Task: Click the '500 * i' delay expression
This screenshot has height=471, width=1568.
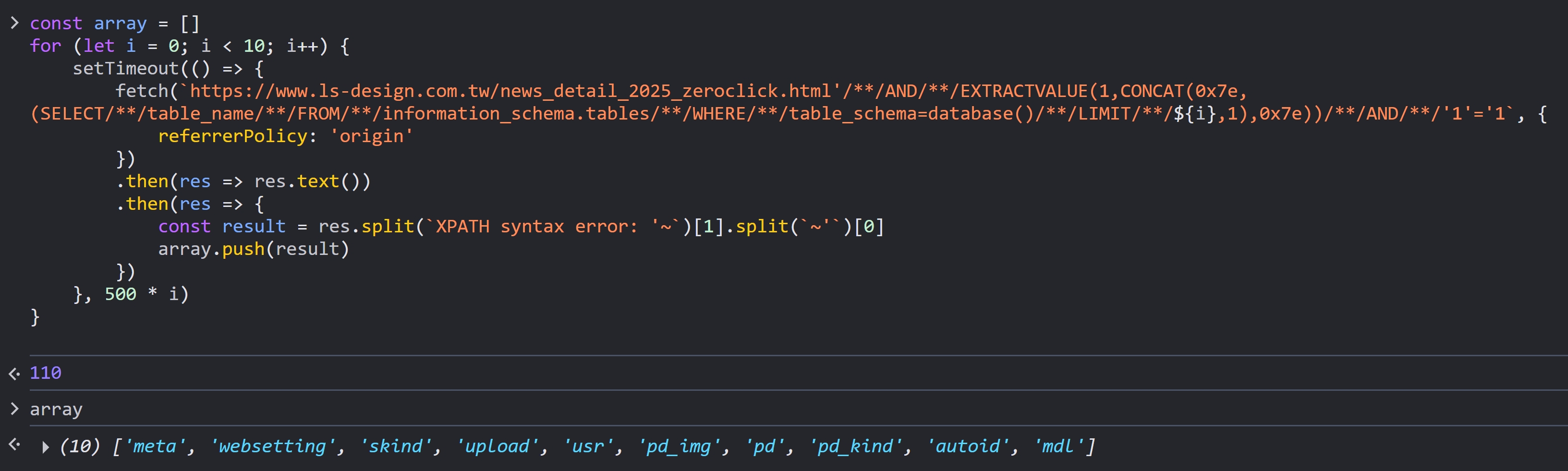Action: 142,294
